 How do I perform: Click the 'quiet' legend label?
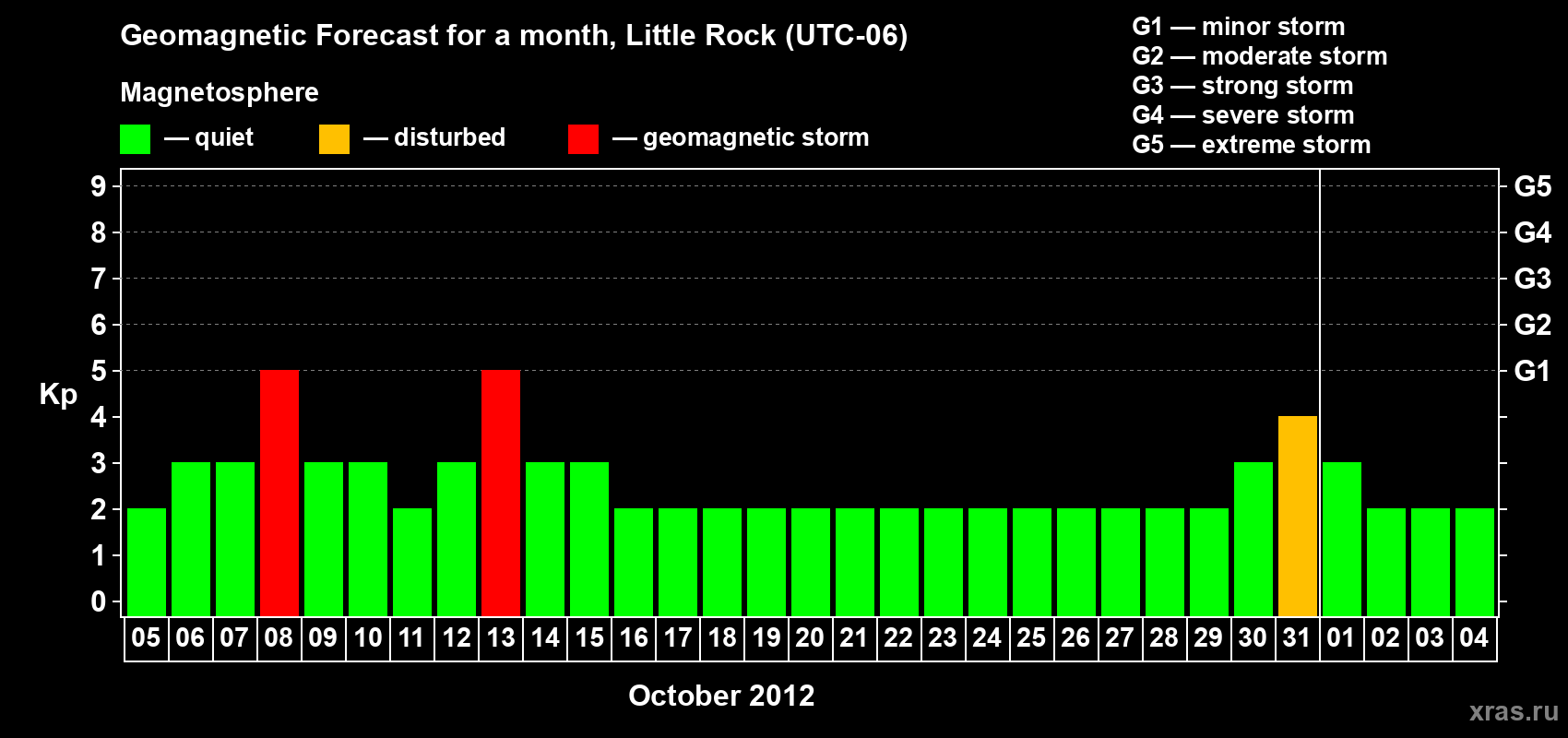224,138
